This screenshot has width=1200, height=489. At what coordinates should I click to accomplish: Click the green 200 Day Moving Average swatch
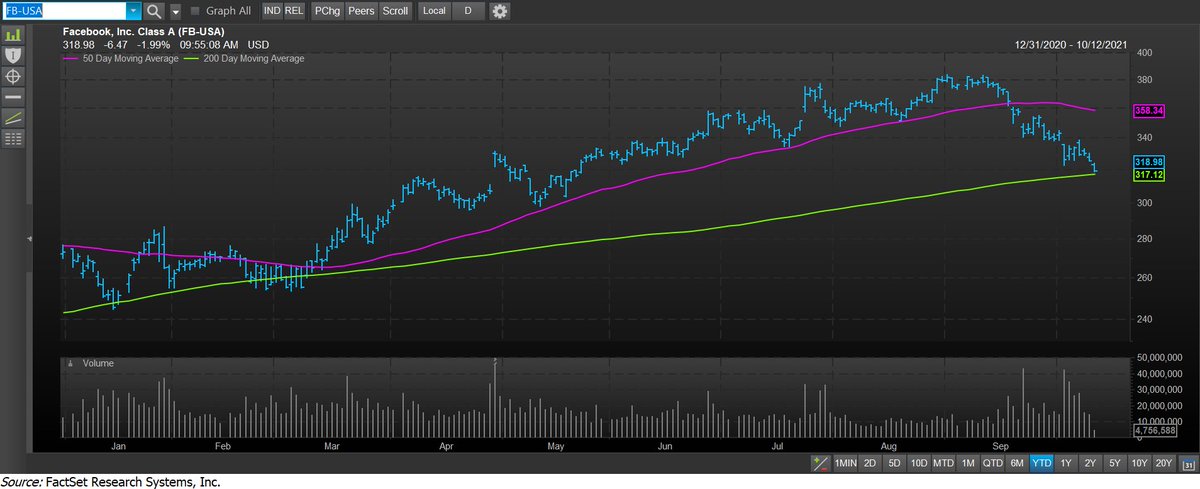tap(192, 59)
